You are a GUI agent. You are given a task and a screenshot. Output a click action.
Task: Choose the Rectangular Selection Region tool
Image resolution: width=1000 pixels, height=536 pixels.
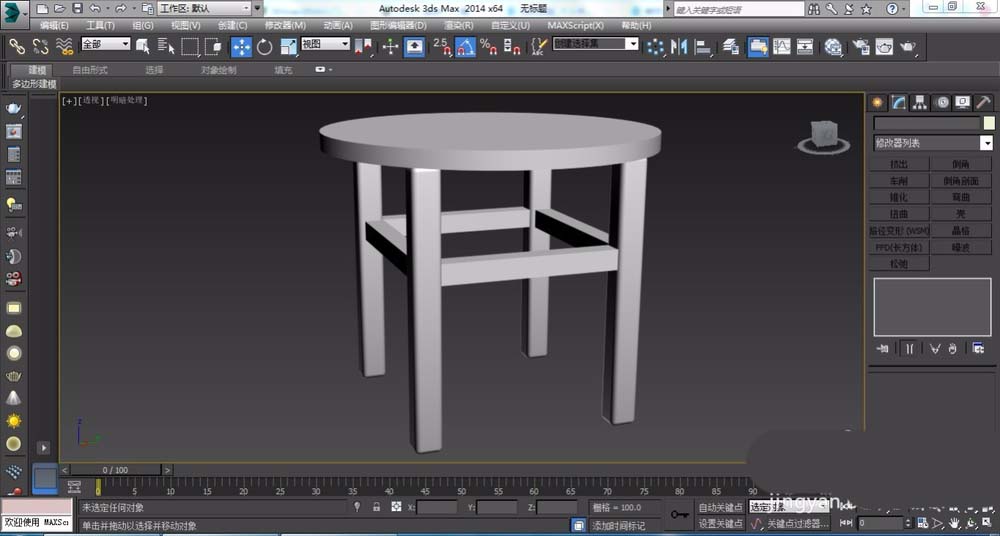pyautogui.click(x=189, y=46)
